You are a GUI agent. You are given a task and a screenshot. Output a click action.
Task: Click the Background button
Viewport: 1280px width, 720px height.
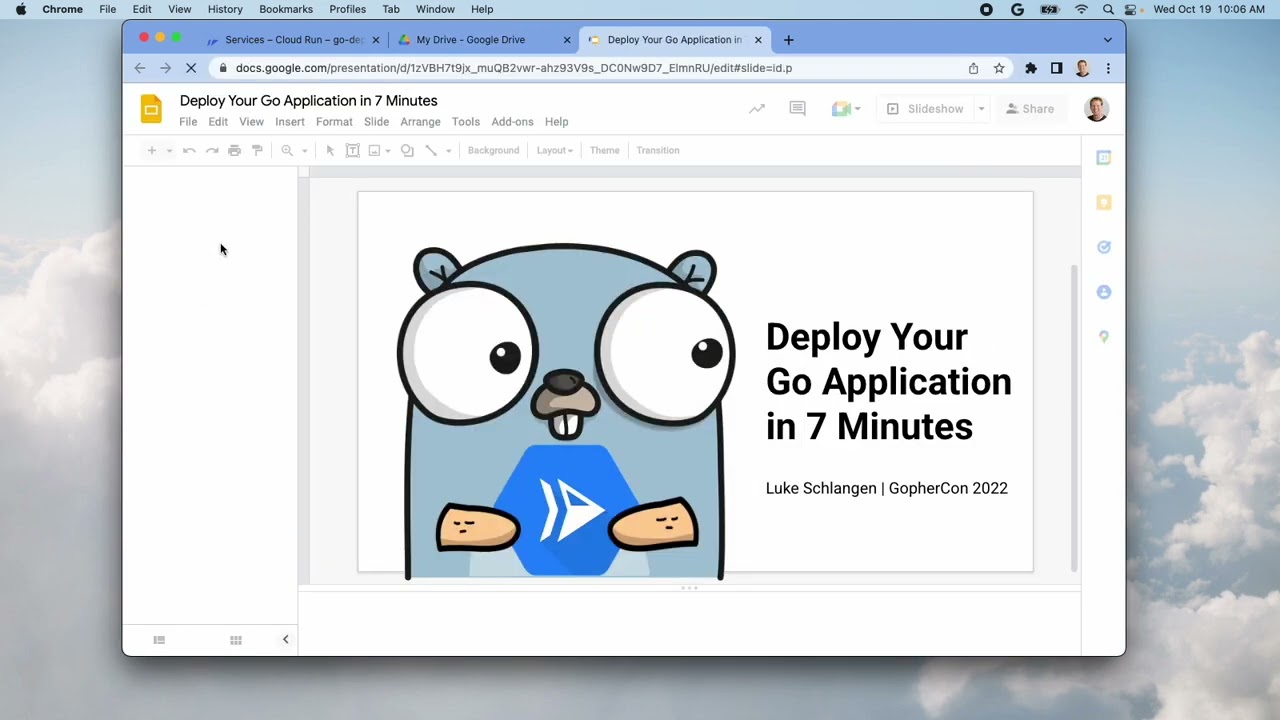coord(493,150)
